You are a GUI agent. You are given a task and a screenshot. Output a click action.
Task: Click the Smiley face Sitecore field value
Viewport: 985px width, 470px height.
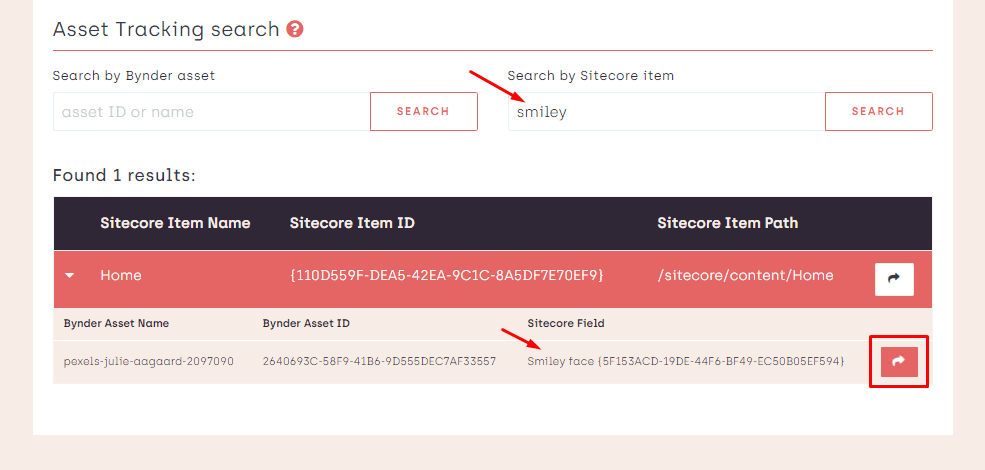tap(686, 361)
